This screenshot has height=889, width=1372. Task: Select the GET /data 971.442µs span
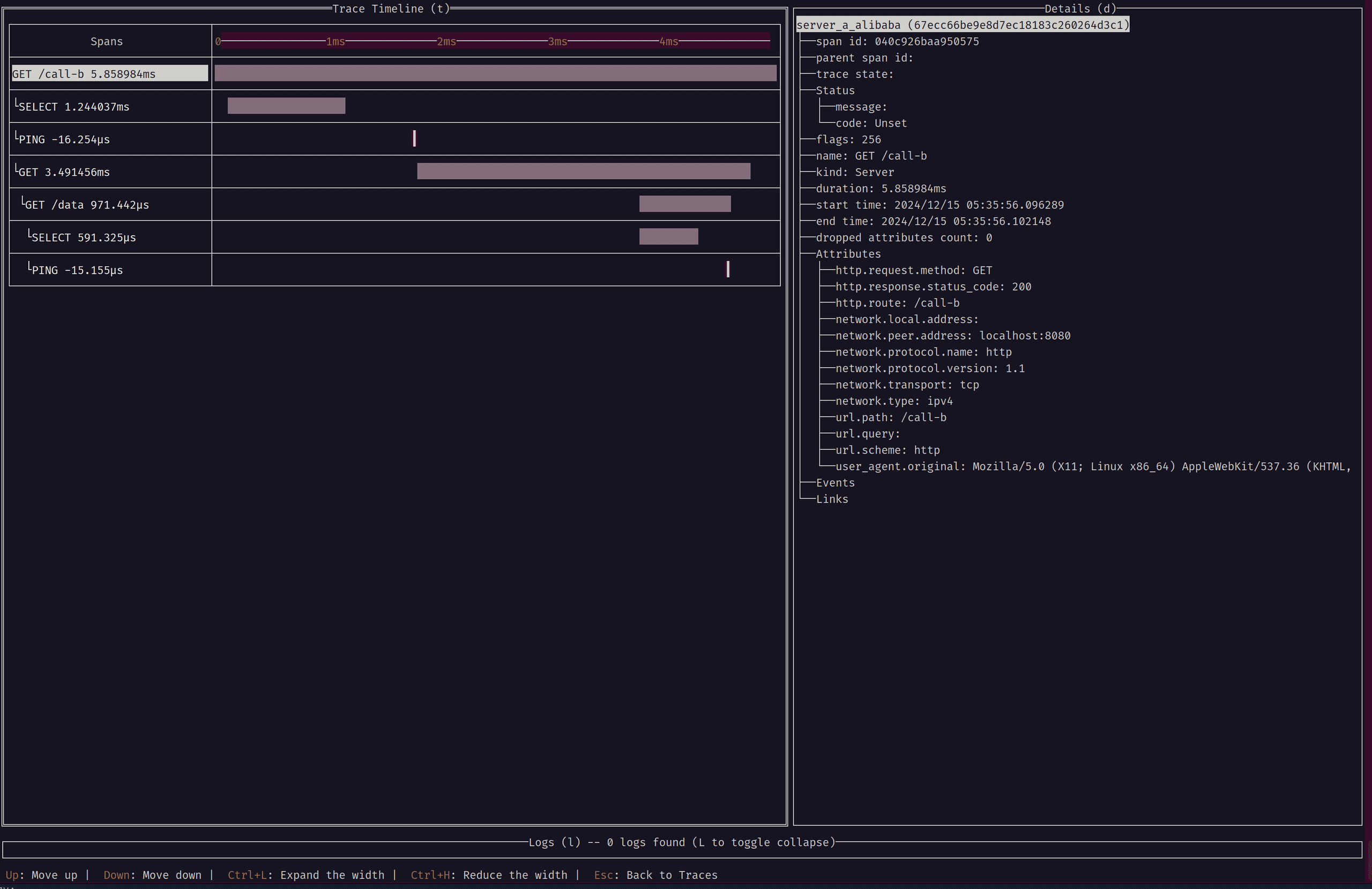click(85, 204)
